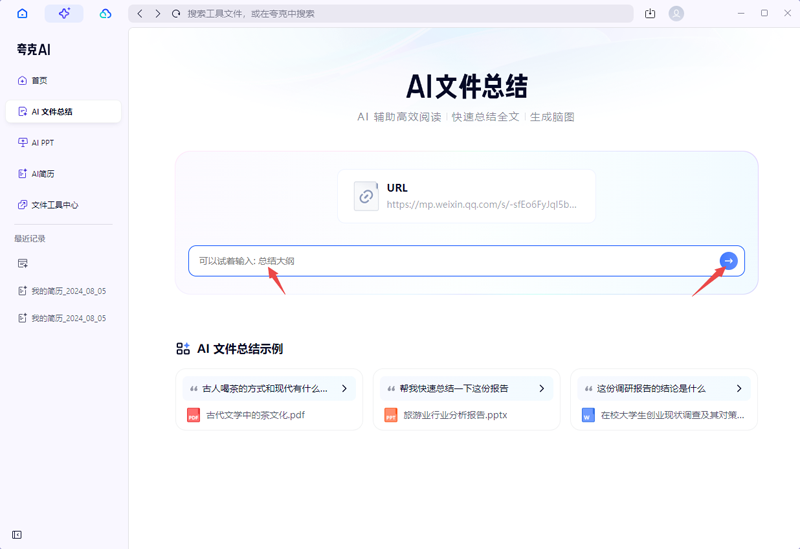The image size is (800, 549).
Task: Click the 最近记录 section label
Action: [30, 239]
